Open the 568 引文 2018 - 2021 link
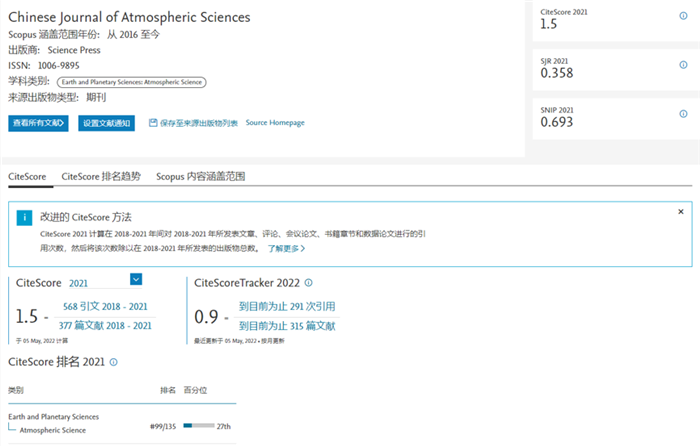This screenshot has width=700, height=446. (105, 306)
